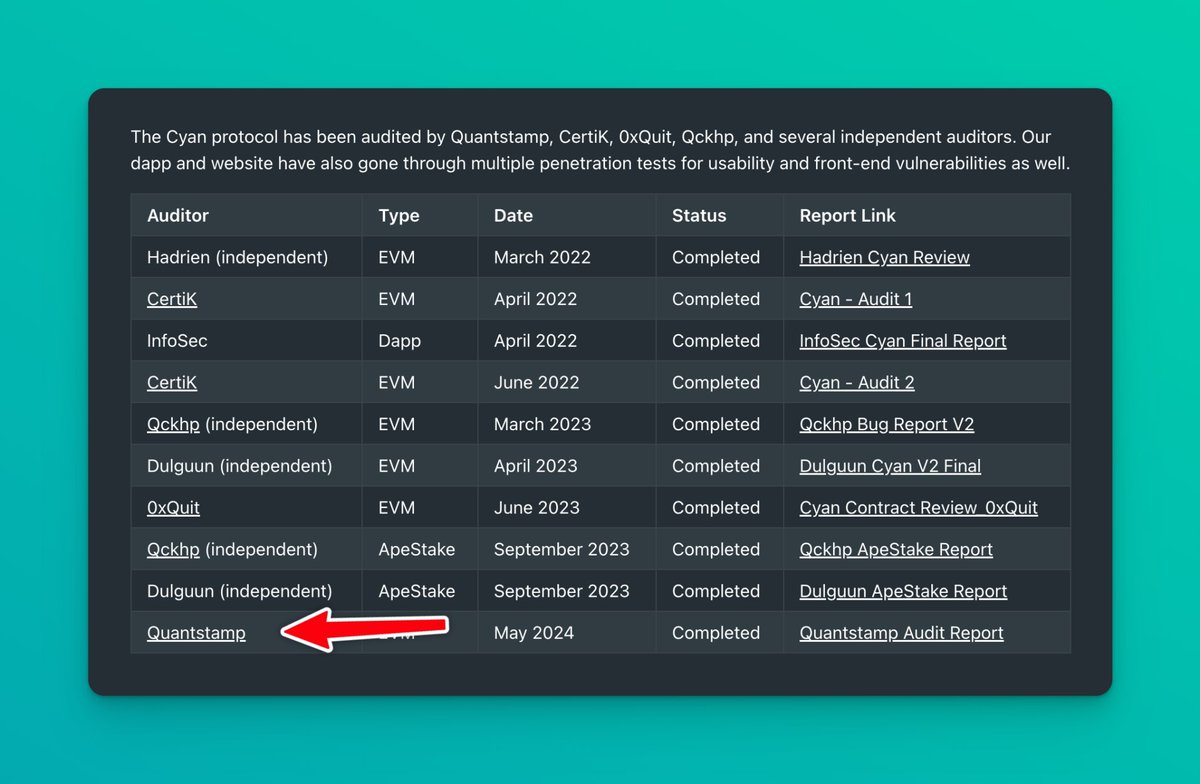Open the Cyan - Audit 1 report link
This screenshot has width=1200, height=784.
pyautogui.click(x=855, y=299)
